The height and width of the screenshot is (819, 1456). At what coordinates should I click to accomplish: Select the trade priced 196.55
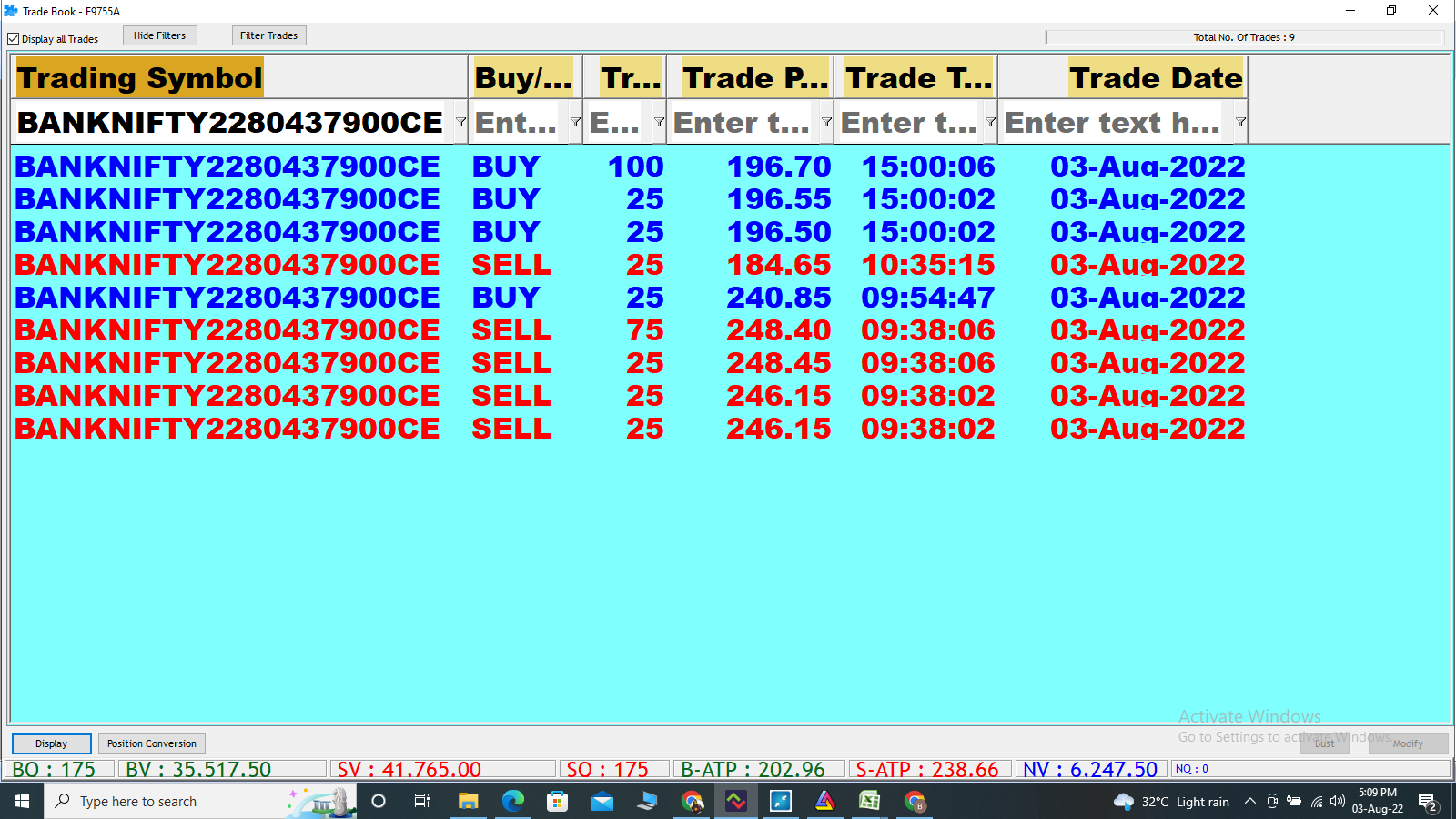(630, 199)
